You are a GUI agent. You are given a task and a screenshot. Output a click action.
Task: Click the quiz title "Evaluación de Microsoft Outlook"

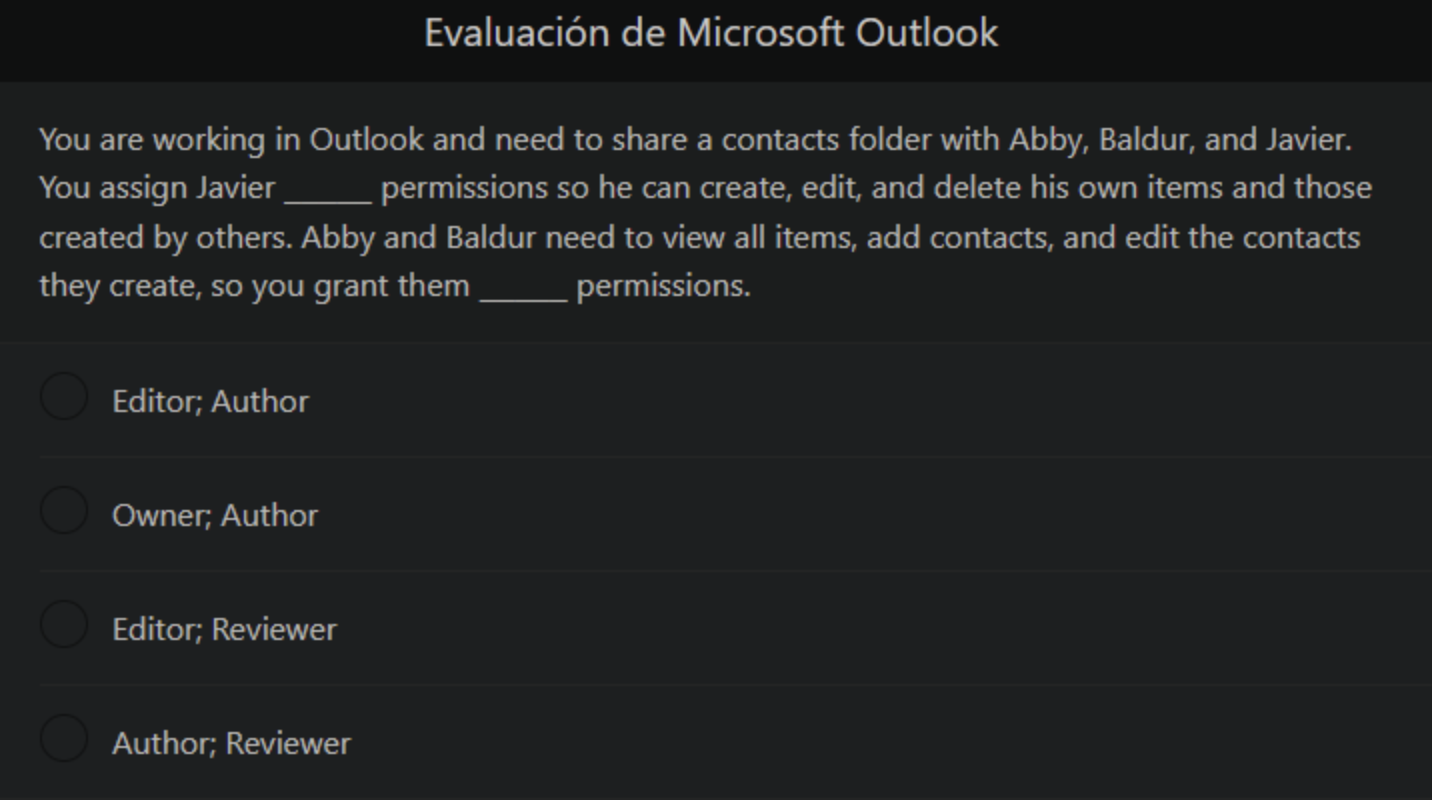tap(711, 32)
